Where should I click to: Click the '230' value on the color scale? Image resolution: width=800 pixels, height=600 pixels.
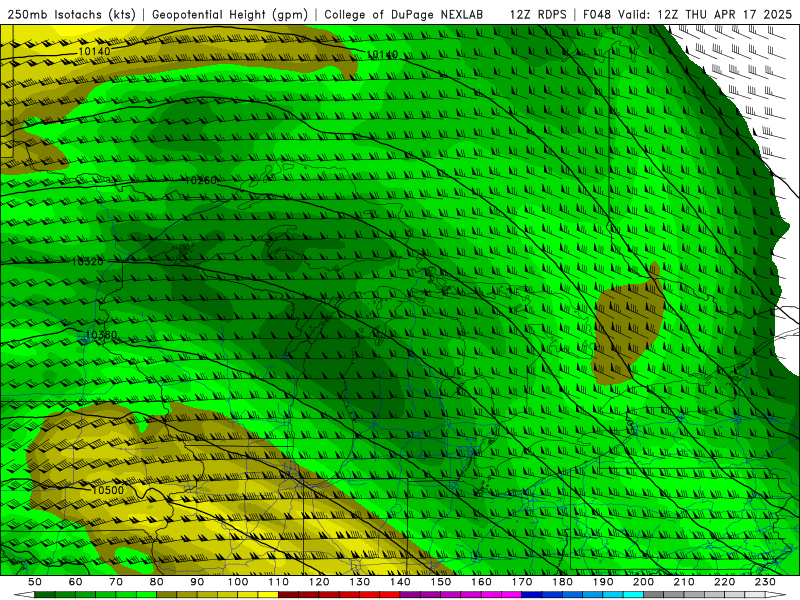[765, 582]
